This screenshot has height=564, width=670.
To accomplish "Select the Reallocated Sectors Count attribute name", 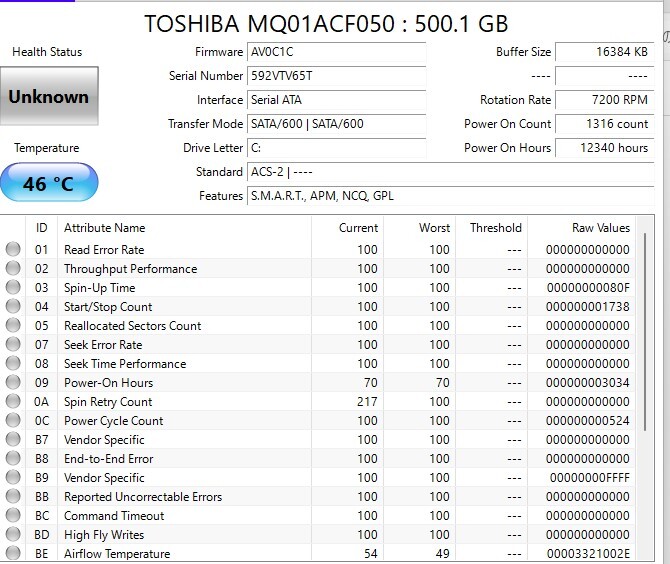I will point(132,326).
